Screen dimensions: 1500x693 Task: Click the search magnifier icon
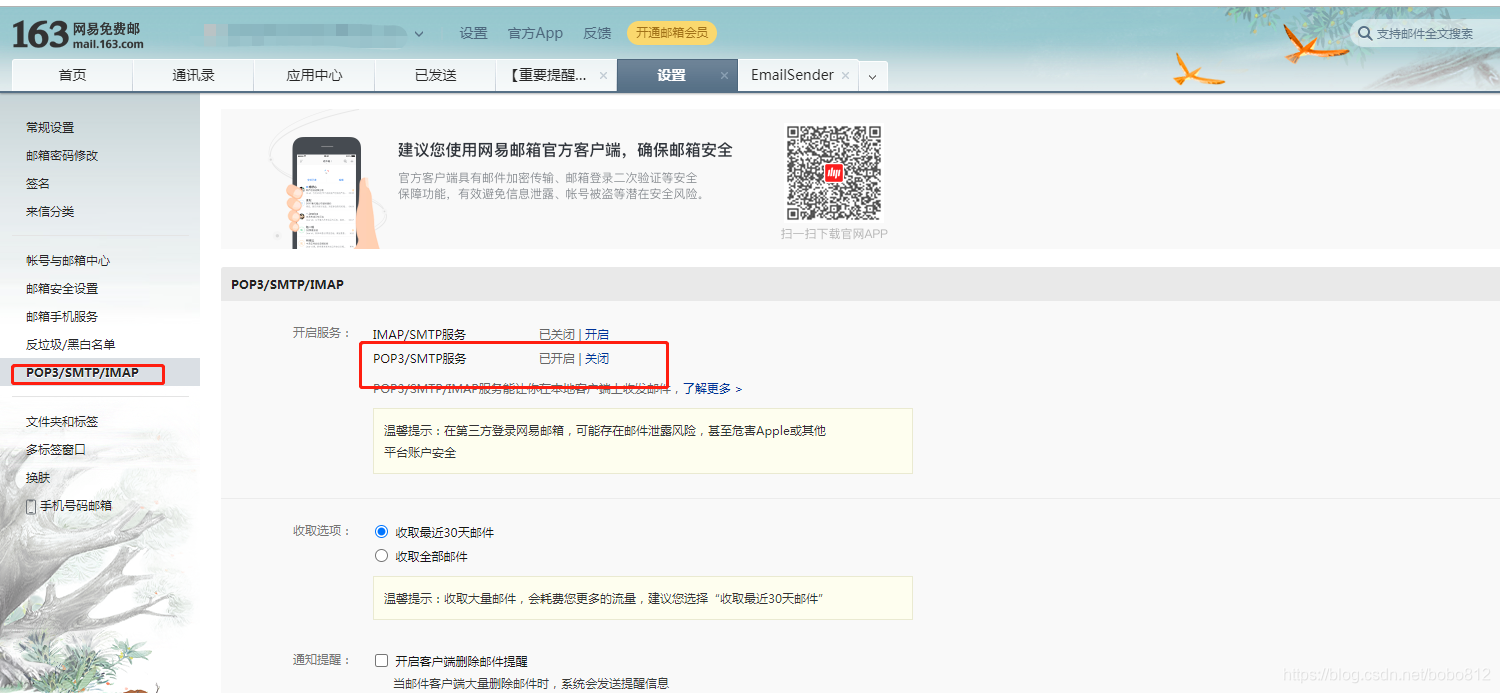tap(1365, 34)
